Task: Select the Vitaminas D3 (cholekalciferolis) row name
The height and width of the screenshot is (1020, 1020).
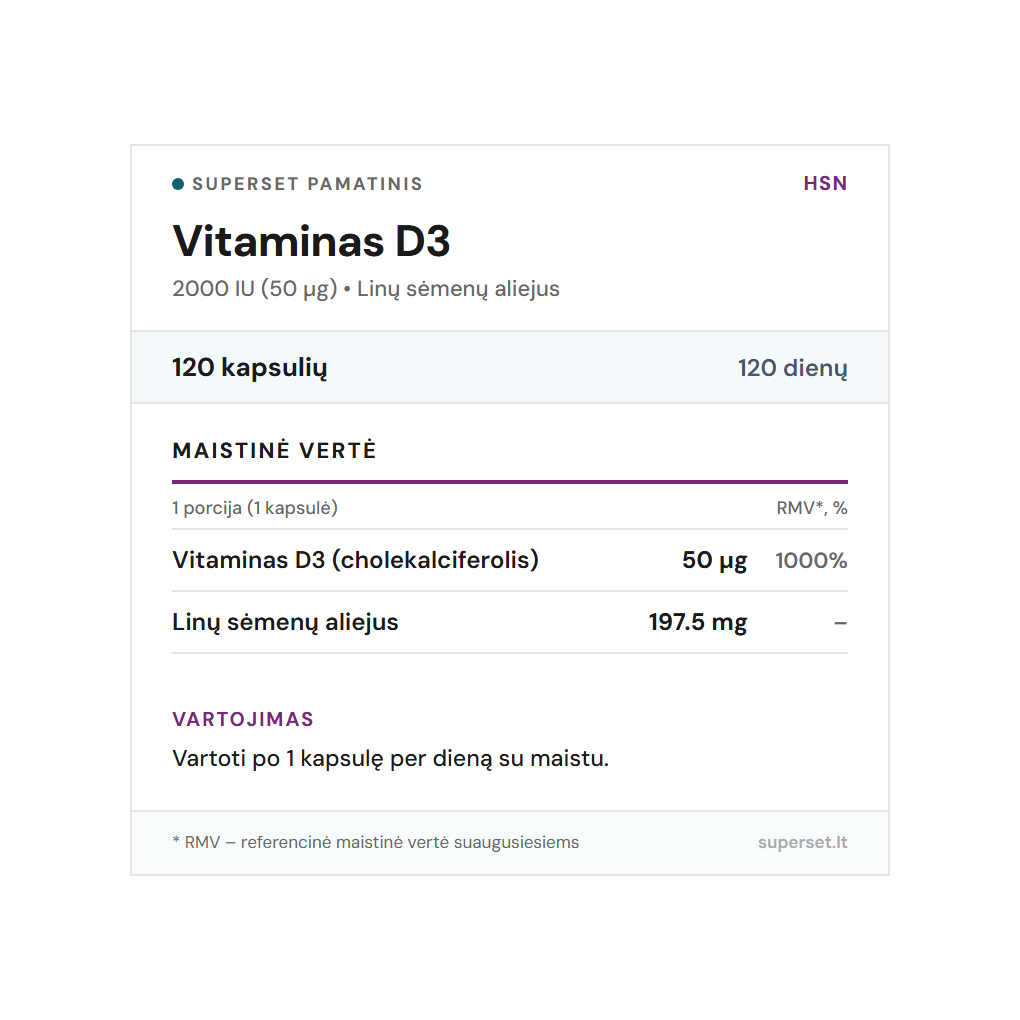Action: click(x=355, y=560)
